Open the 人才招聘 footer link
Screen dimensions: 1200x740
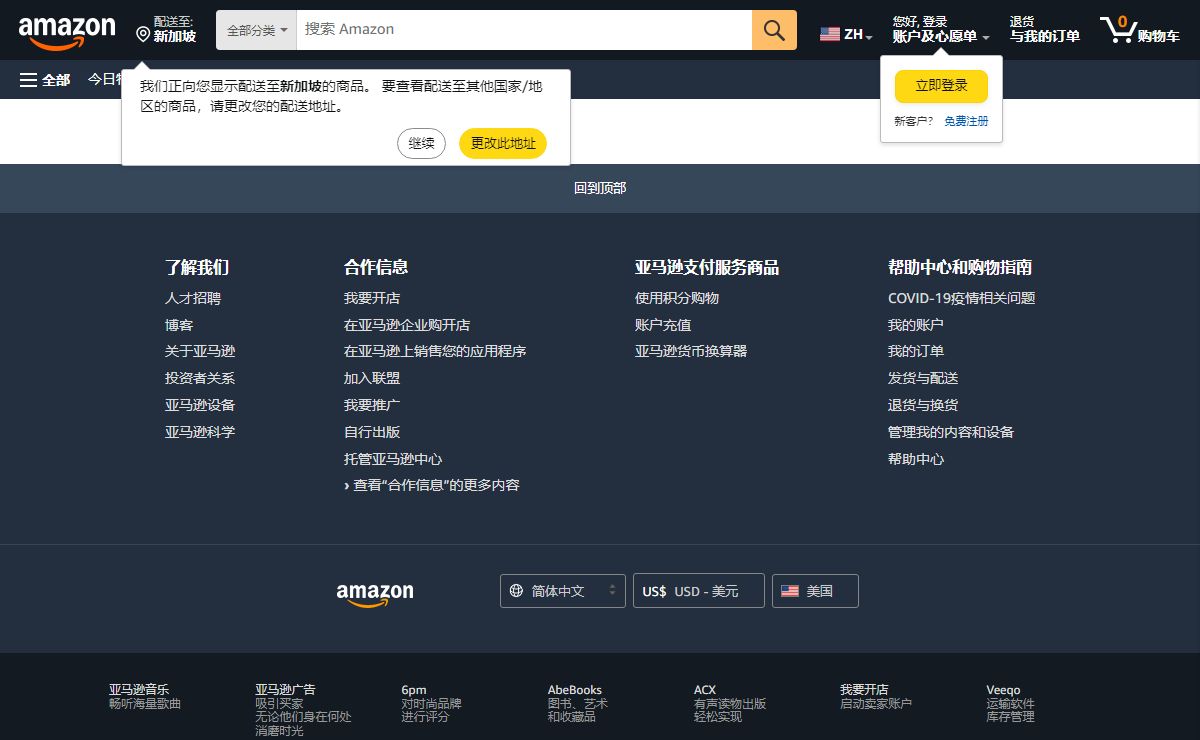[193, 298]
